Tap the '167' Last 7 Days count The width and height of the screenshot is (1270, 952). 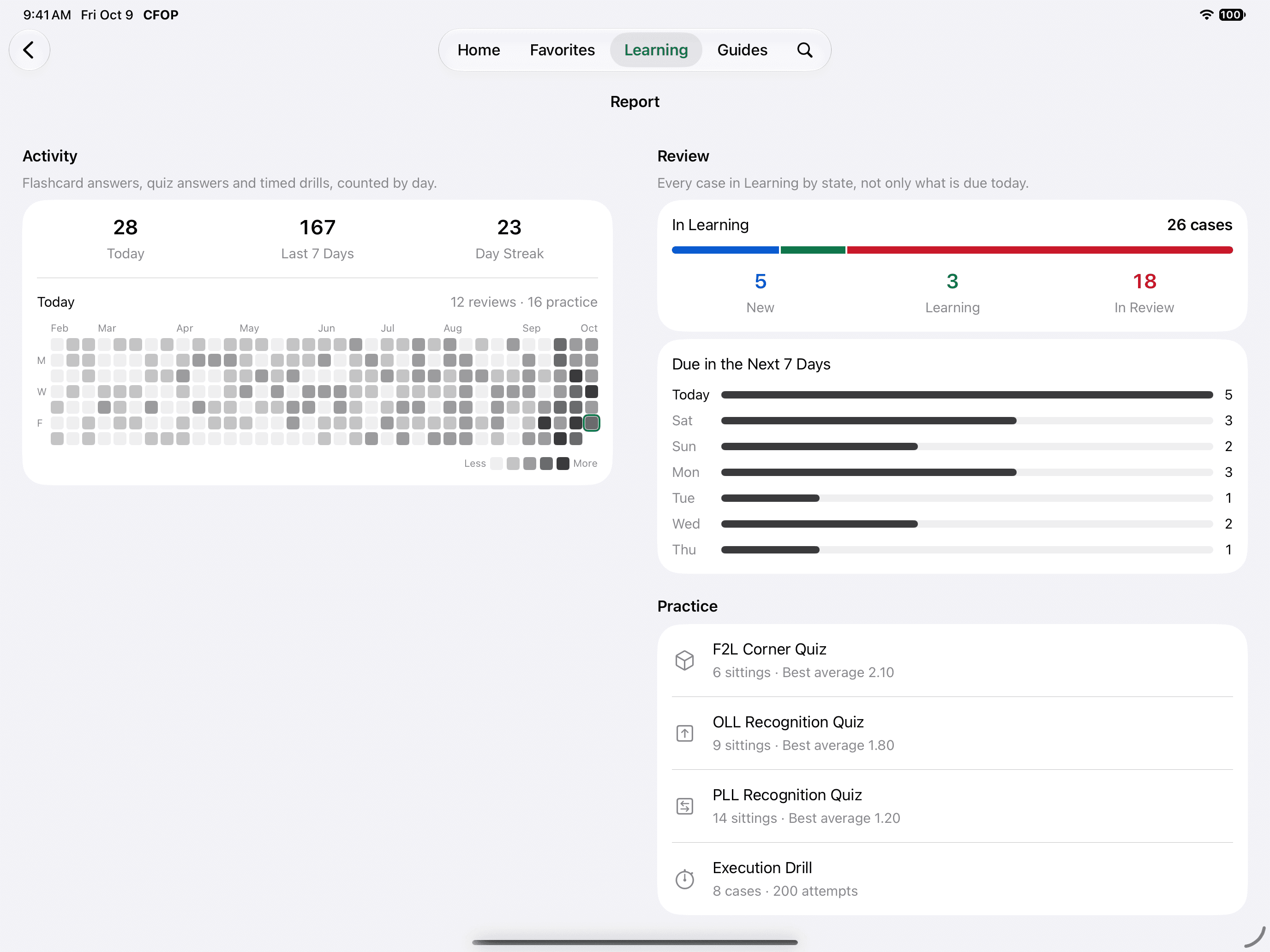point(317,227)
